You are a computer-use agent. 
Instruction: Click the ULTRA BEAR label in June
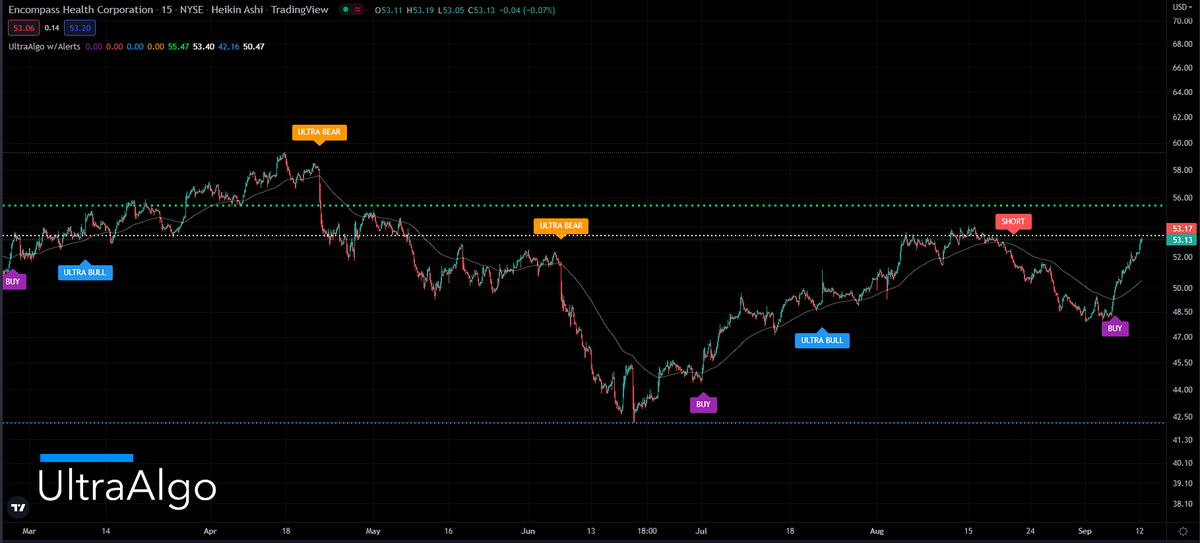[x=560, y=226]
